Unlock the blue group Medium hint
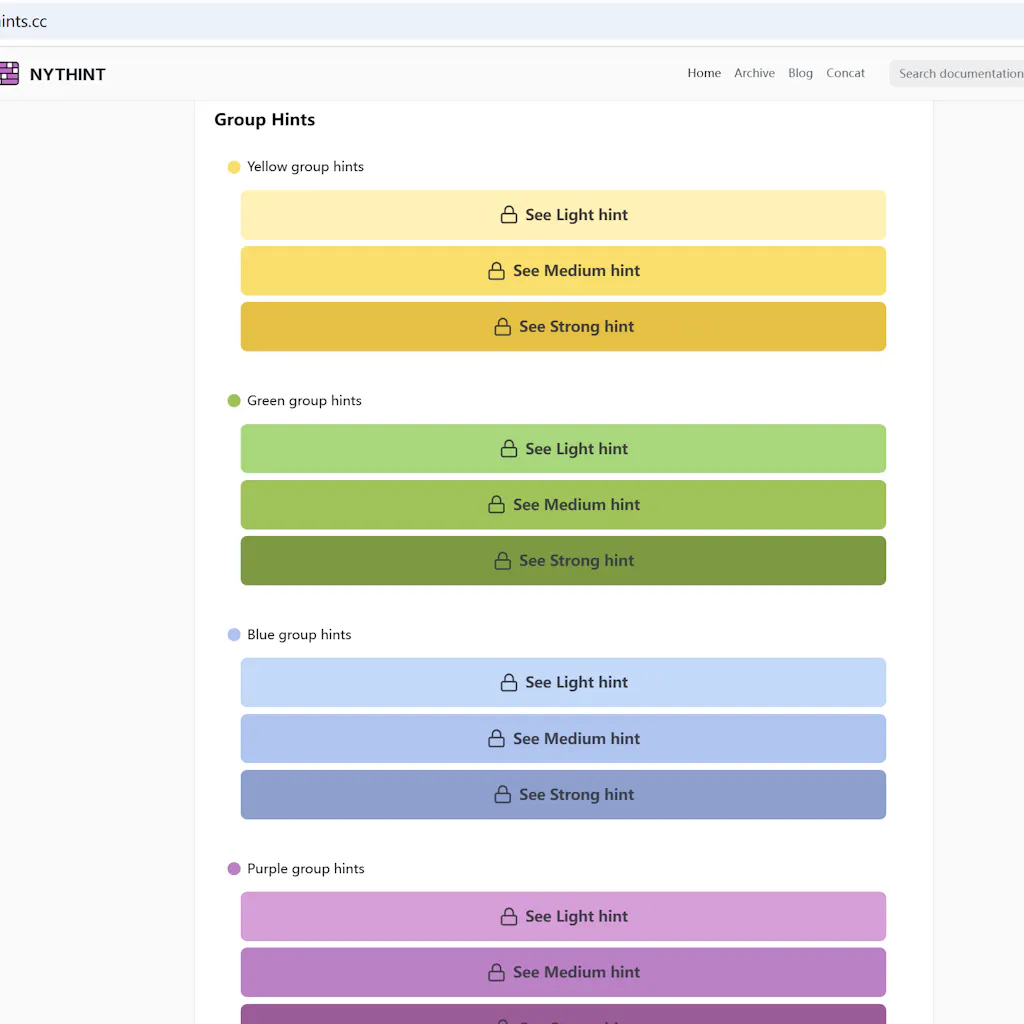 (563, 739)
